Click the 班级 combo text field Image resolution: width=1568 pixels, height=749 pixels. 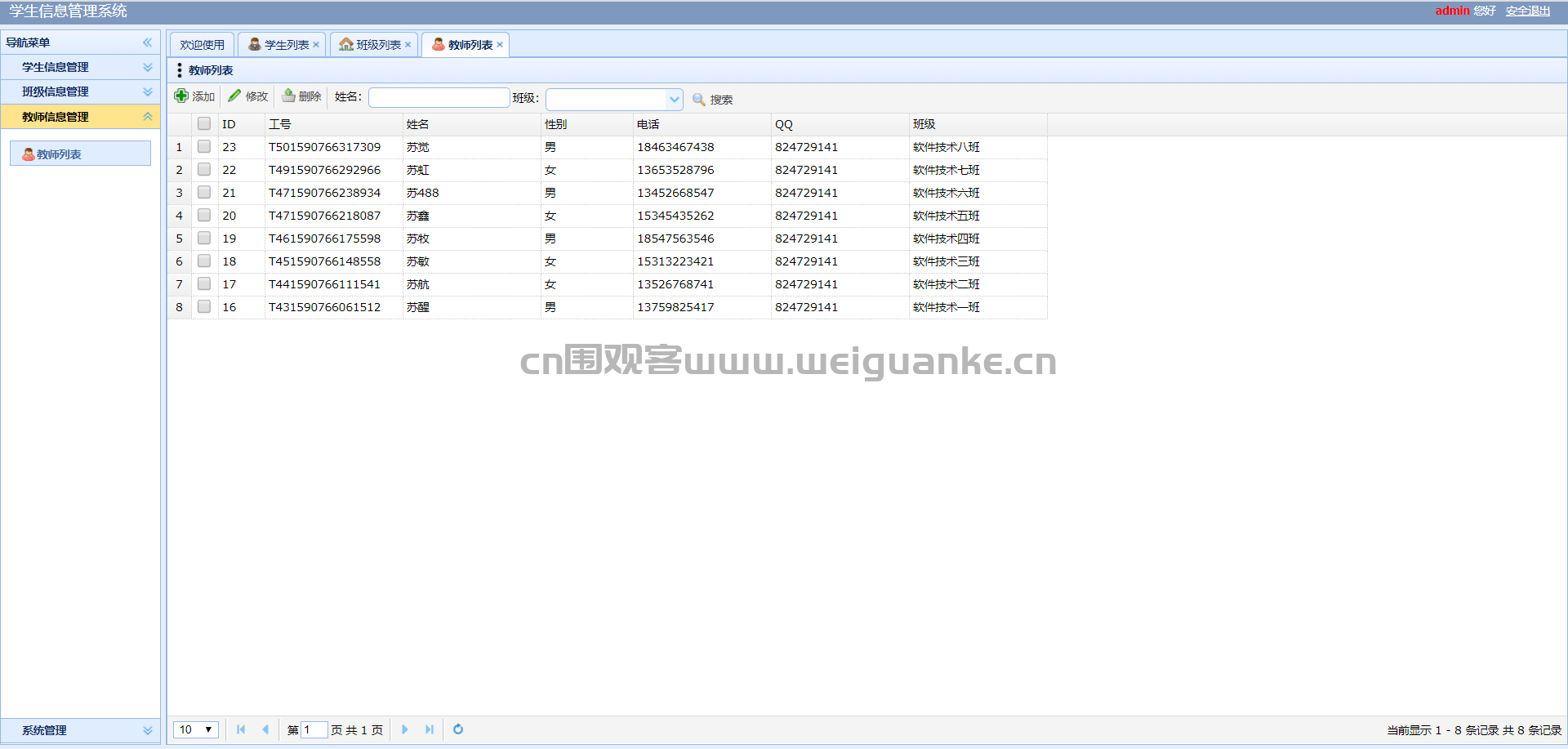tap(607, 100)
